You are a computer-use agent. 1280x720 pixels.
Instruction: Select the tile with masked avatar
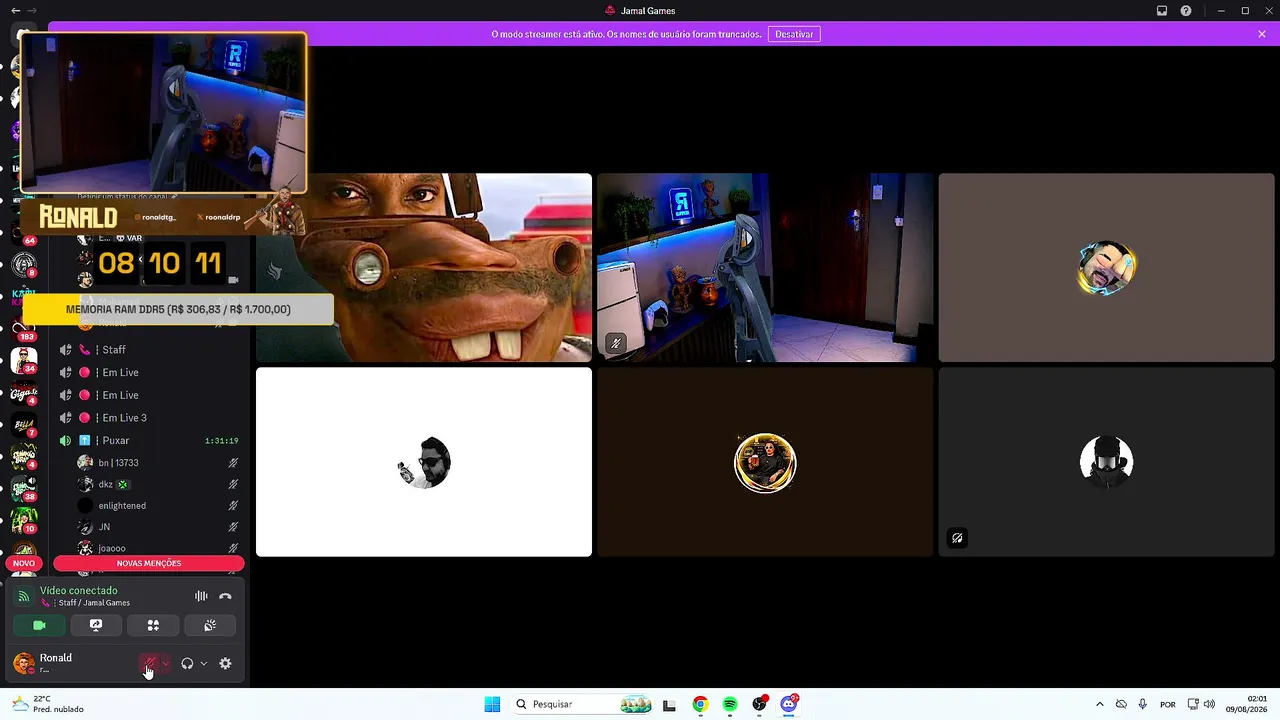coord(1106,462)
